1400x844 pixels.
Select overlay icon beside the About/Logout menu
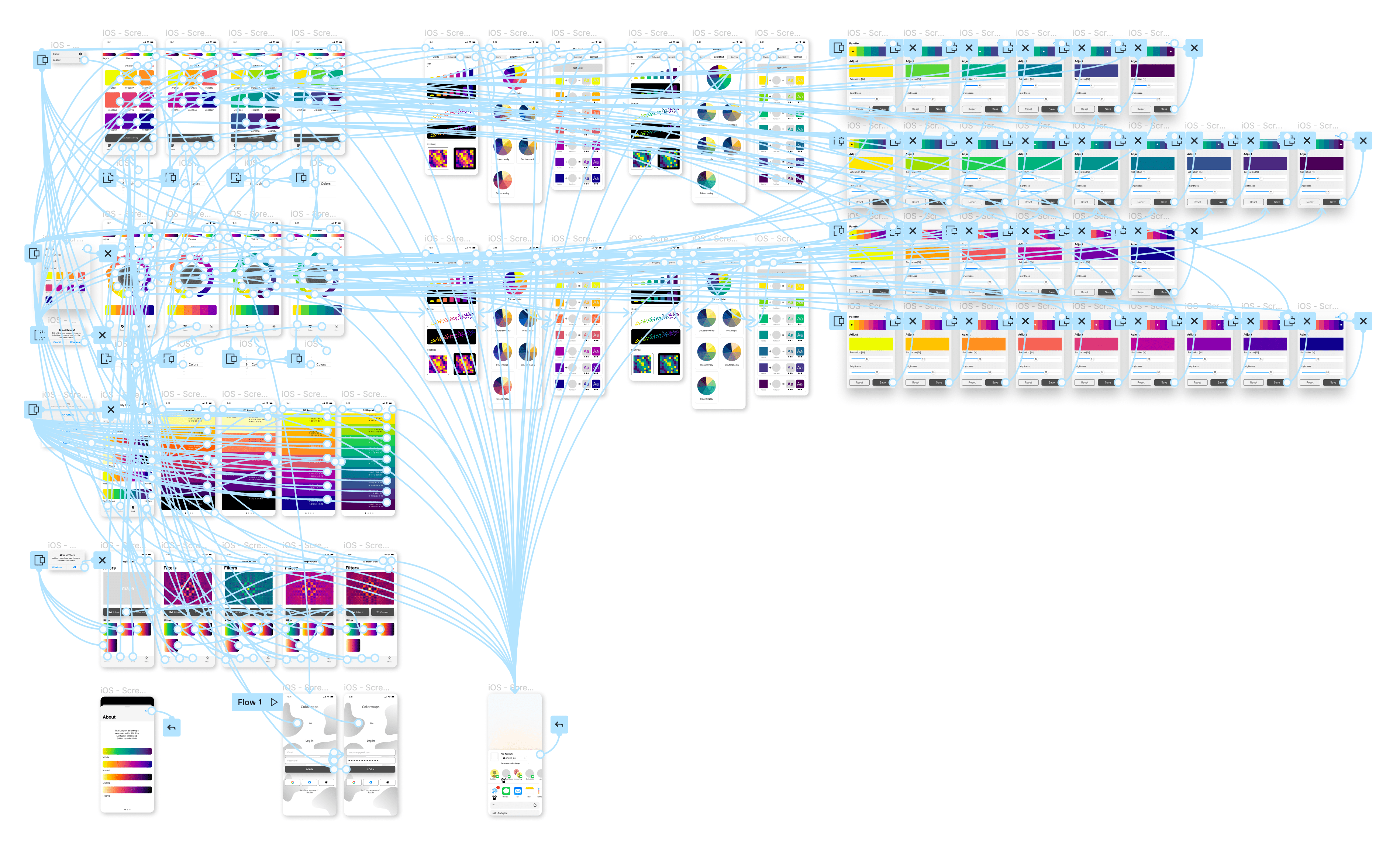42,59
